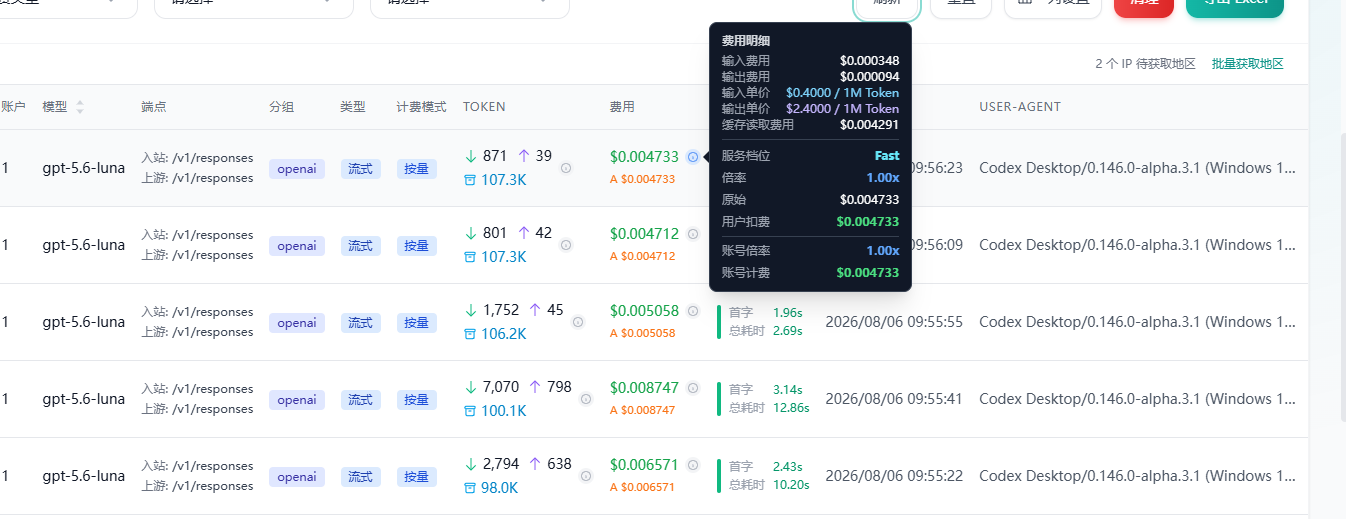Click the orange A $0.008747 account cost
Image resolution: width=1346 pixels, height=519 pixels.
point(642,410)
